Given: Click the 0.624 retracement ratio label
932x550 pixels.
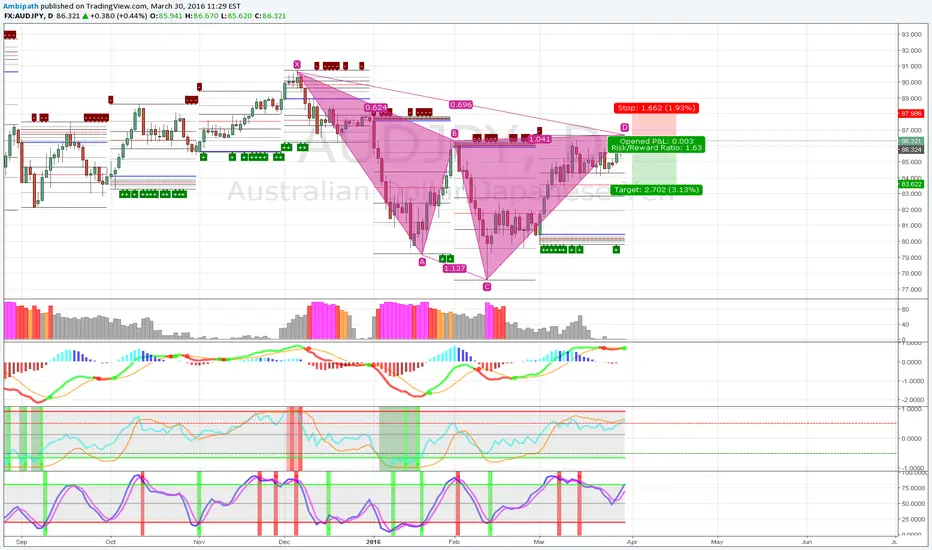Looking at the screenshot, I should (376, 108).
